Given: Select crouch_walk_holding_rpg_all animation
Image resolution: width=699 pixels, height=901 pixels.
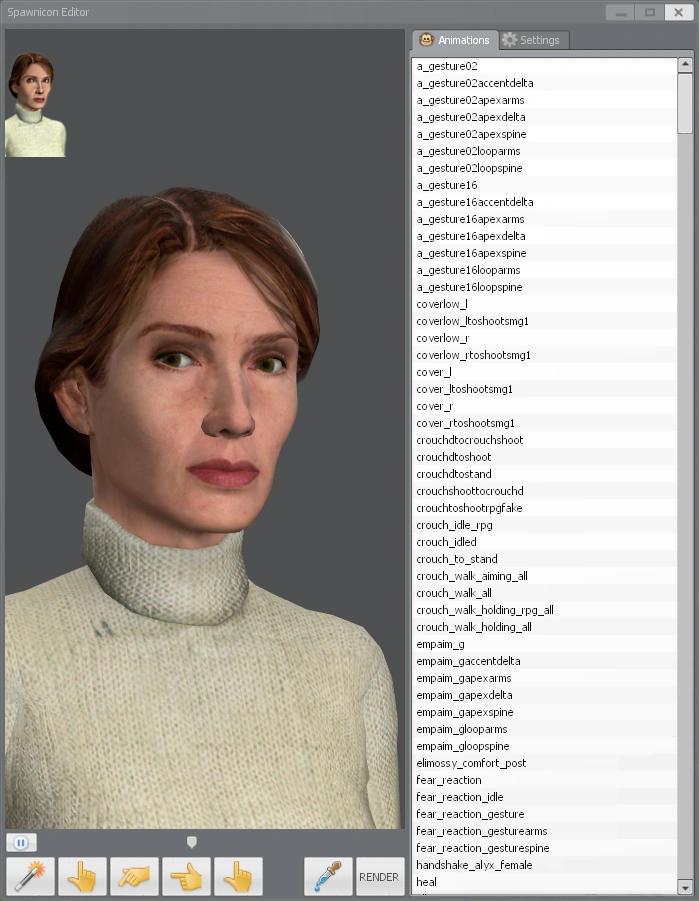Looking at the screenshot, I should [x=544, y=610].
